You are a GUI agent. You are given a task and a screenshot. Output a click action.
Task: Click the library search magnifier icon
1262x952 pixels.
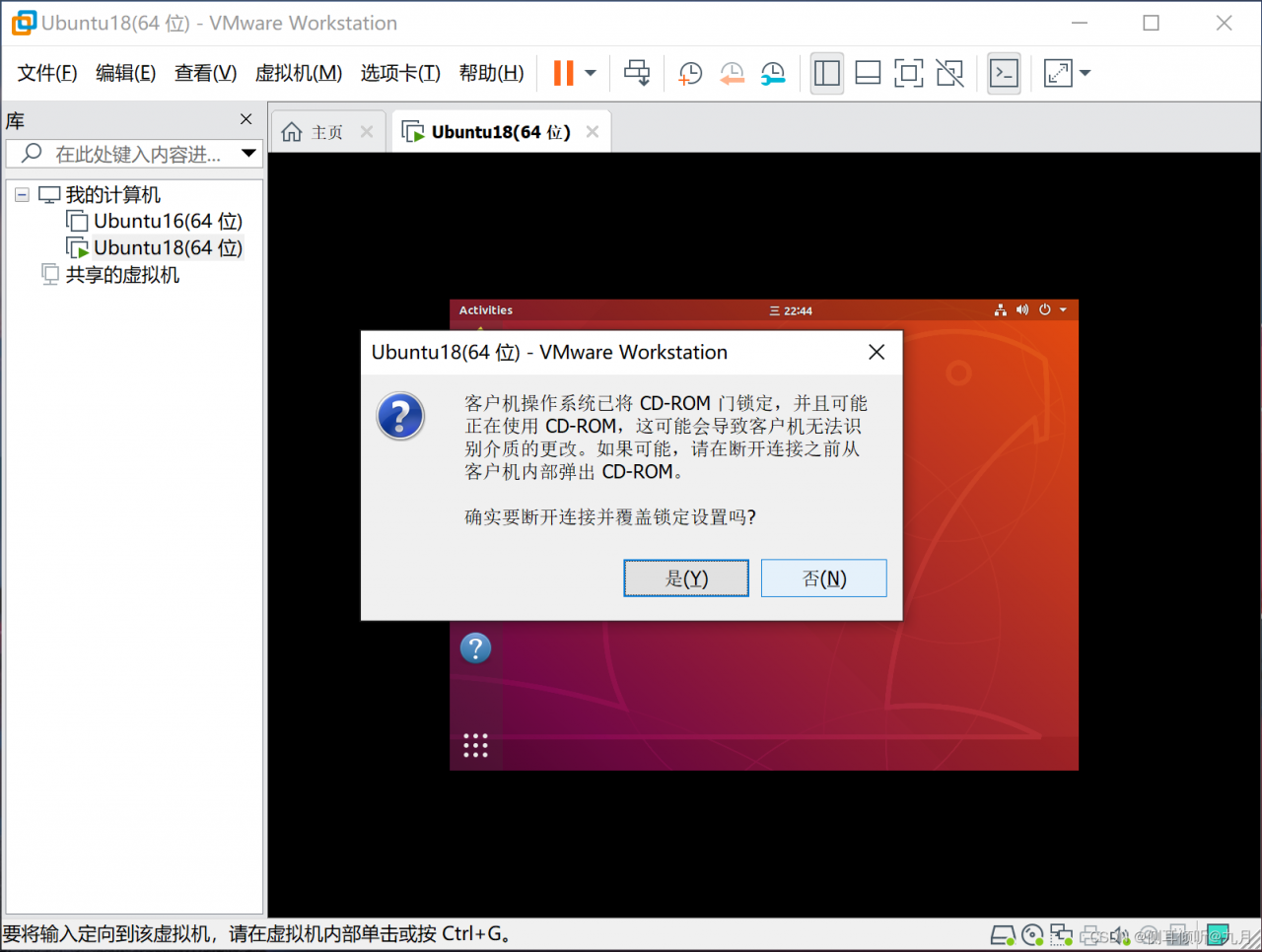(x=32, y=153)
